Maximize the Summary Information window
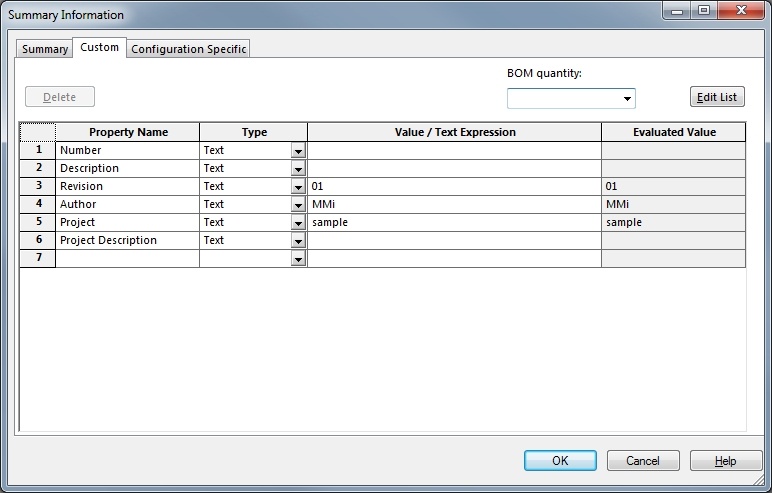This screenshot has width=772, height=493. pos(704,10)
